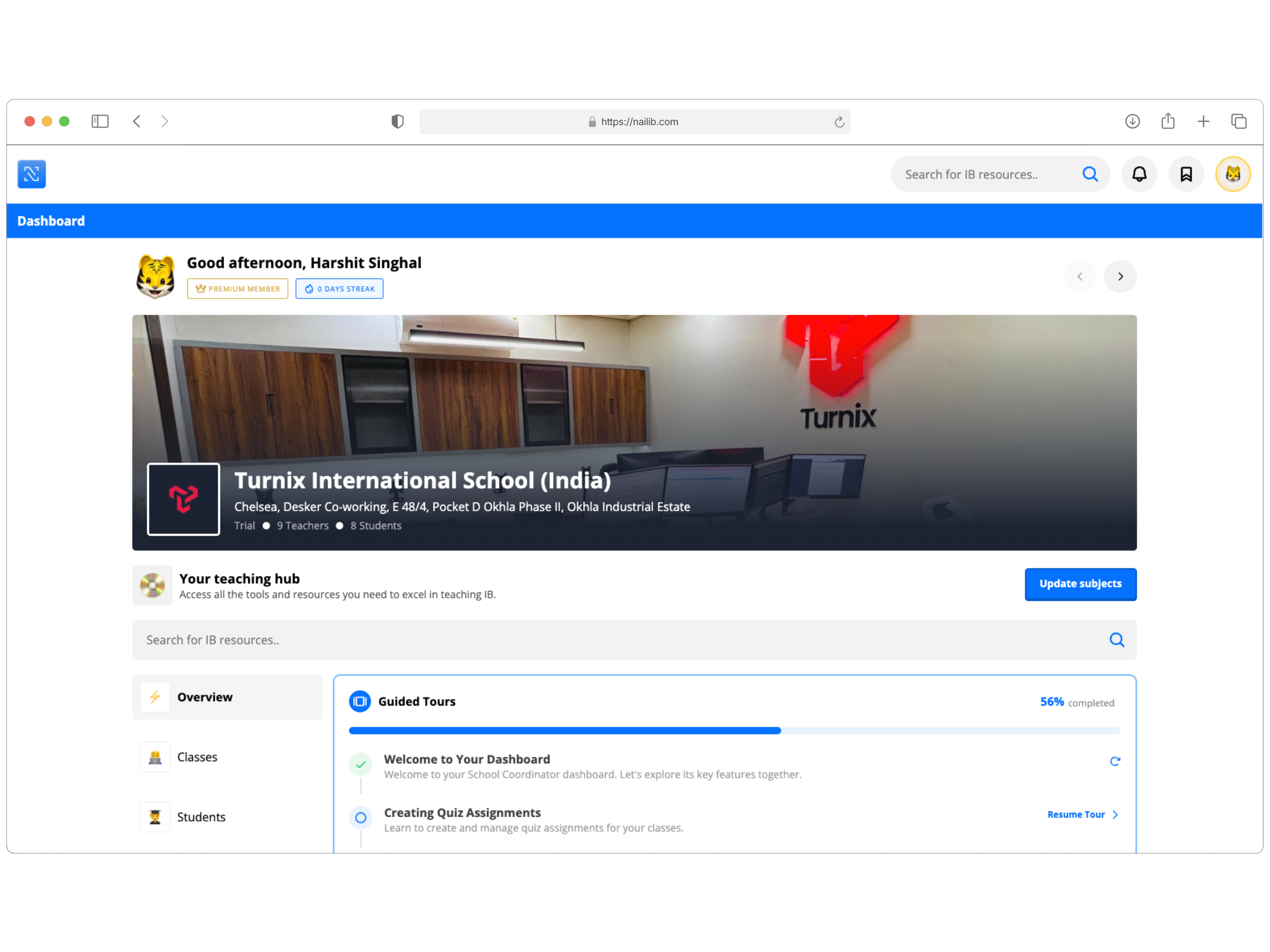Screen dimensions: 1270x952
Task: Open the notifications bell
Action: coord(1139,174)
